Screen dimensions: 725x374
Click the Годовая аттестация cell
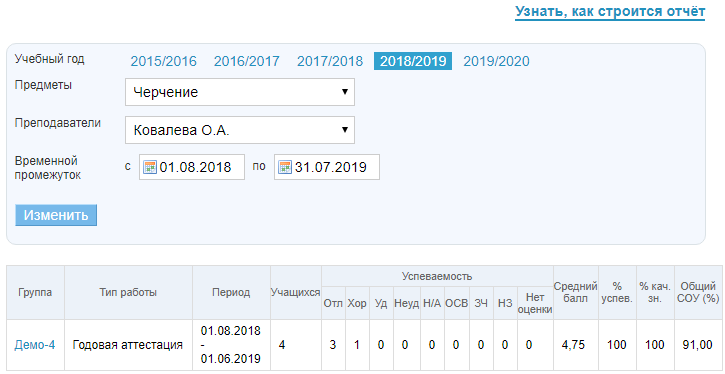point(128,345)
